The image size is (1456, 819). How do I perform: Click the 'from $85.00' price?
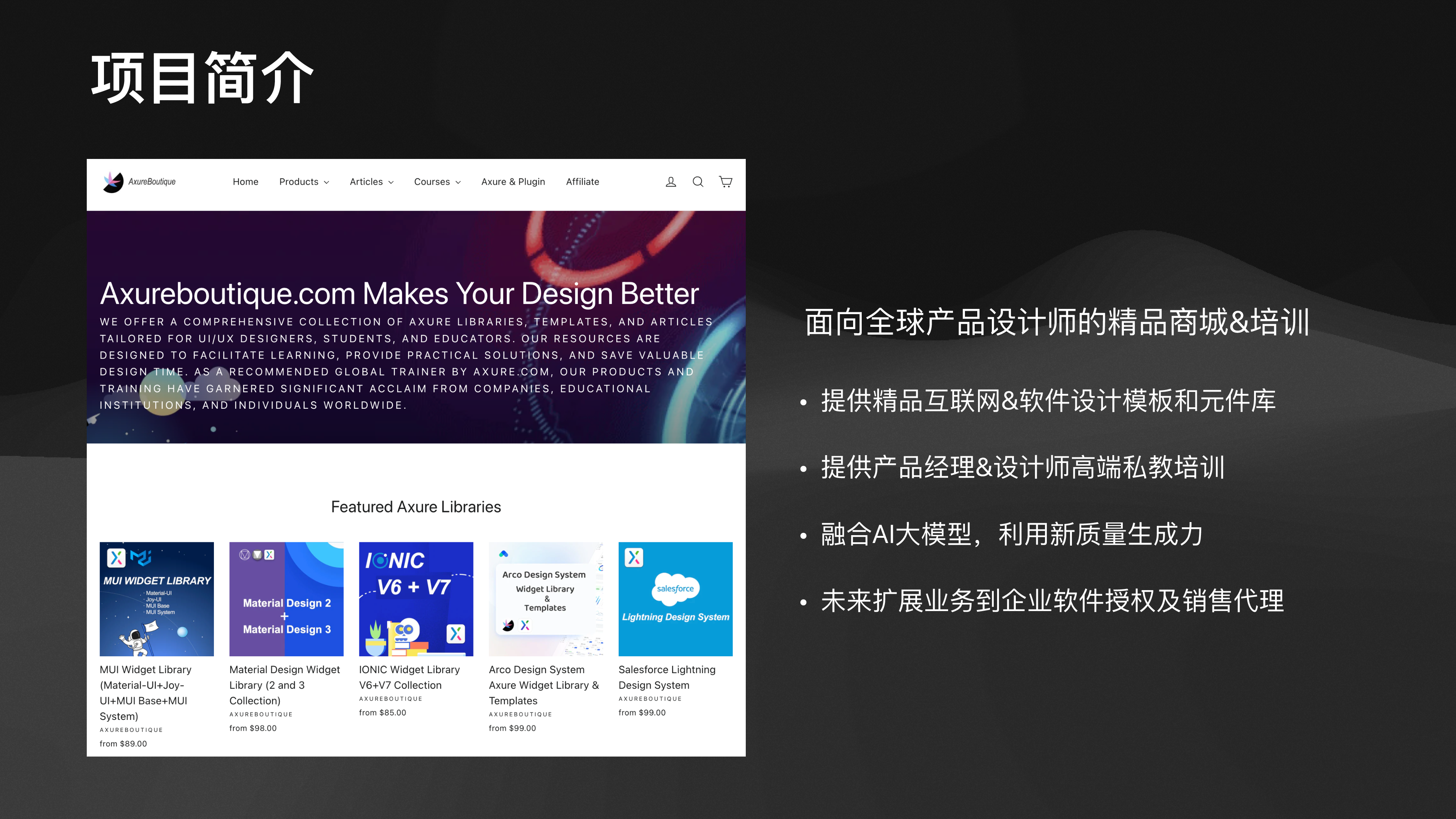(383, 712)
